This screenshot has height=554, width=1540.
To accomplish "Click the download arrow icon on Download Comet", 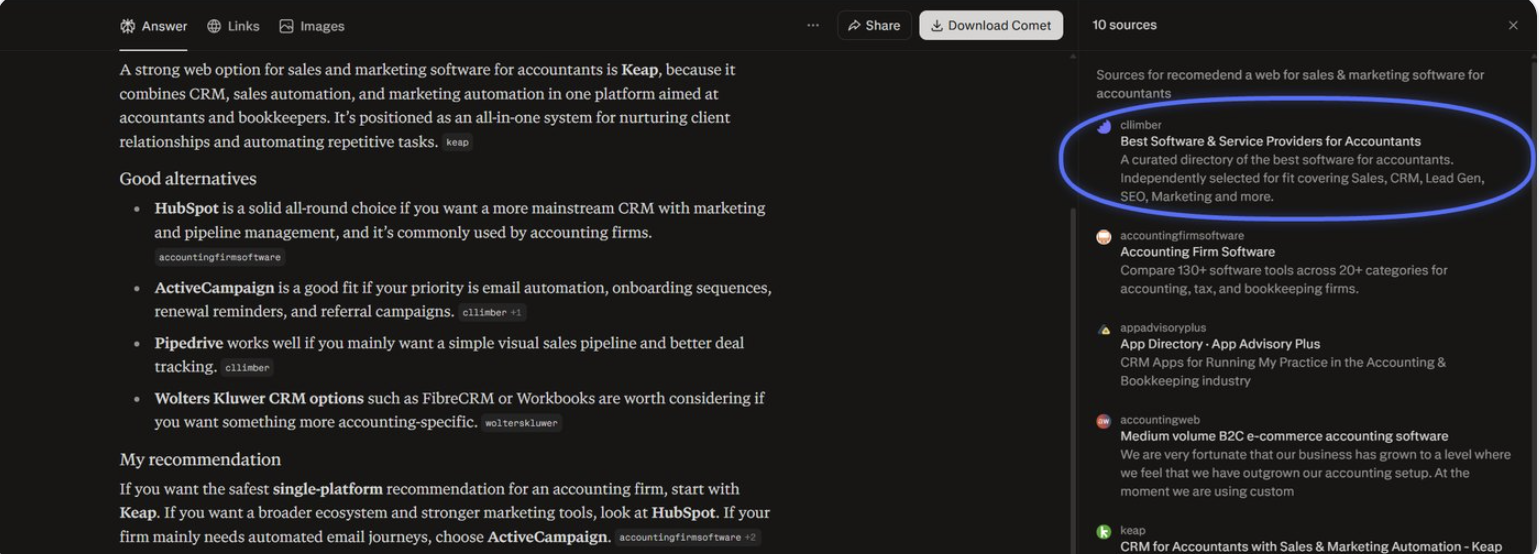I will tap(937, 26).
